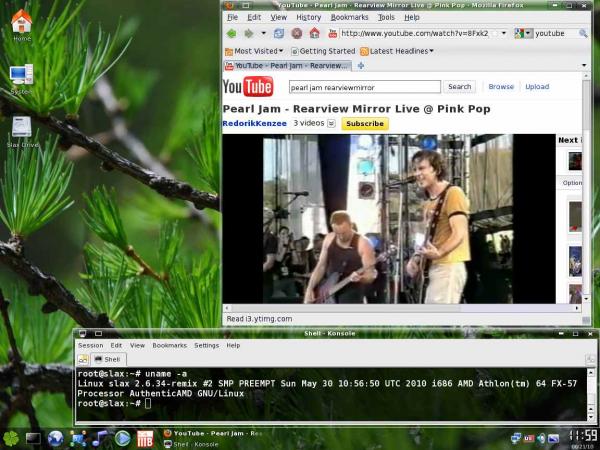The height and width of the screenshot is (450, 600).
Task: Open Firefox's View menu
Action: [279, 17]
